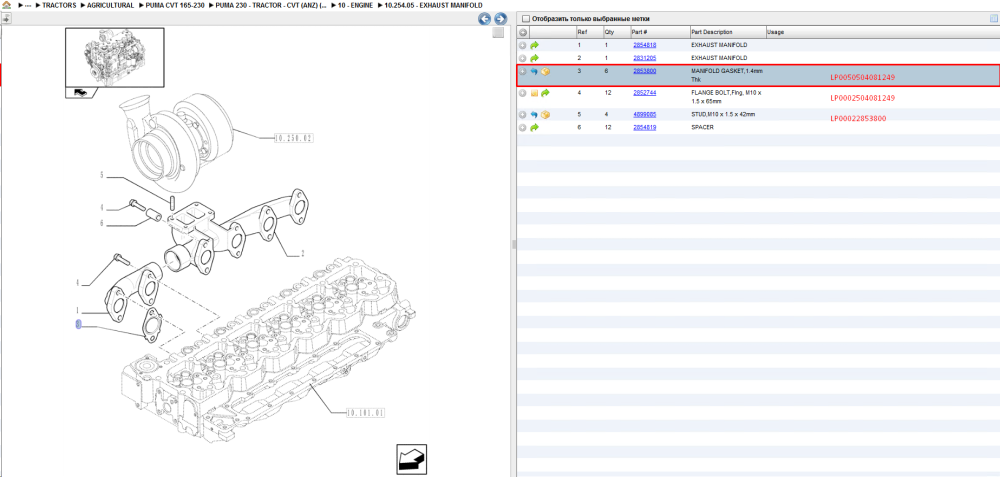Viewport: 1000px width, 477px height.
Task: Select callout 10.101.01 near the cylinder head
Action: pos(365,413)
